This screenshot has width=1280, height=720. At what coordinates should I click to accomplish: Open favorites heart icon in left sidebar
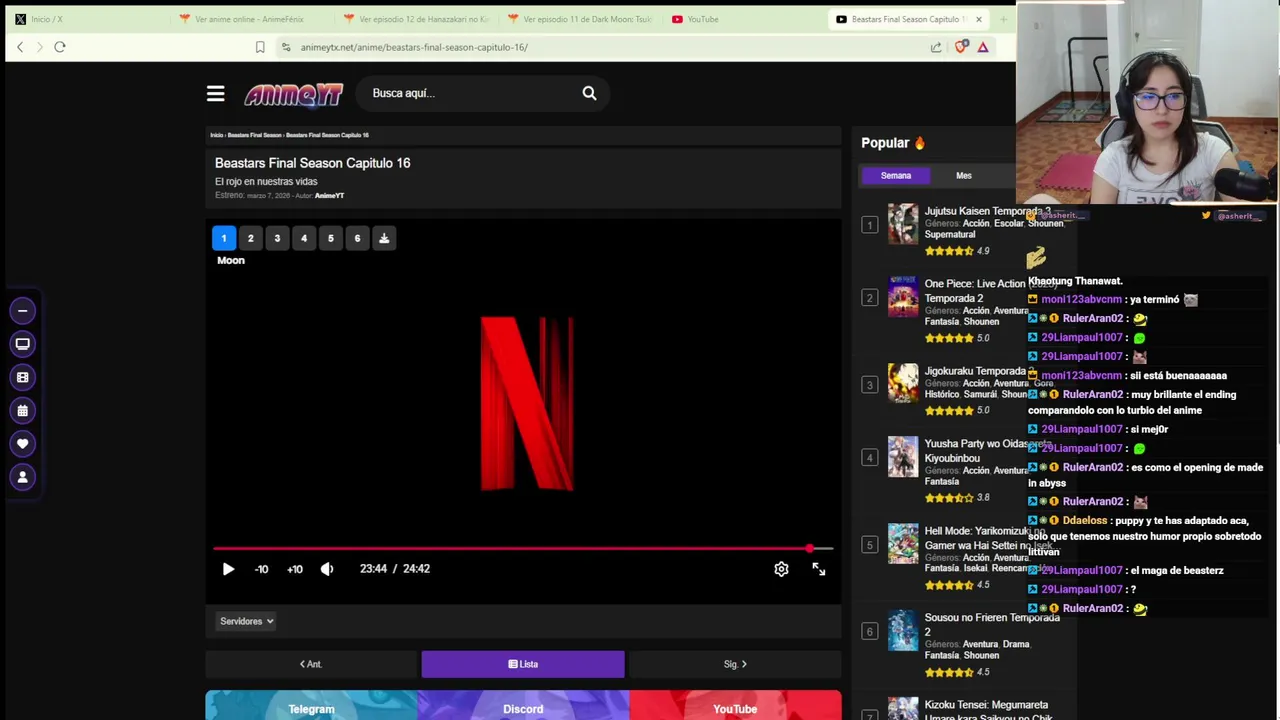pos(22,444)
